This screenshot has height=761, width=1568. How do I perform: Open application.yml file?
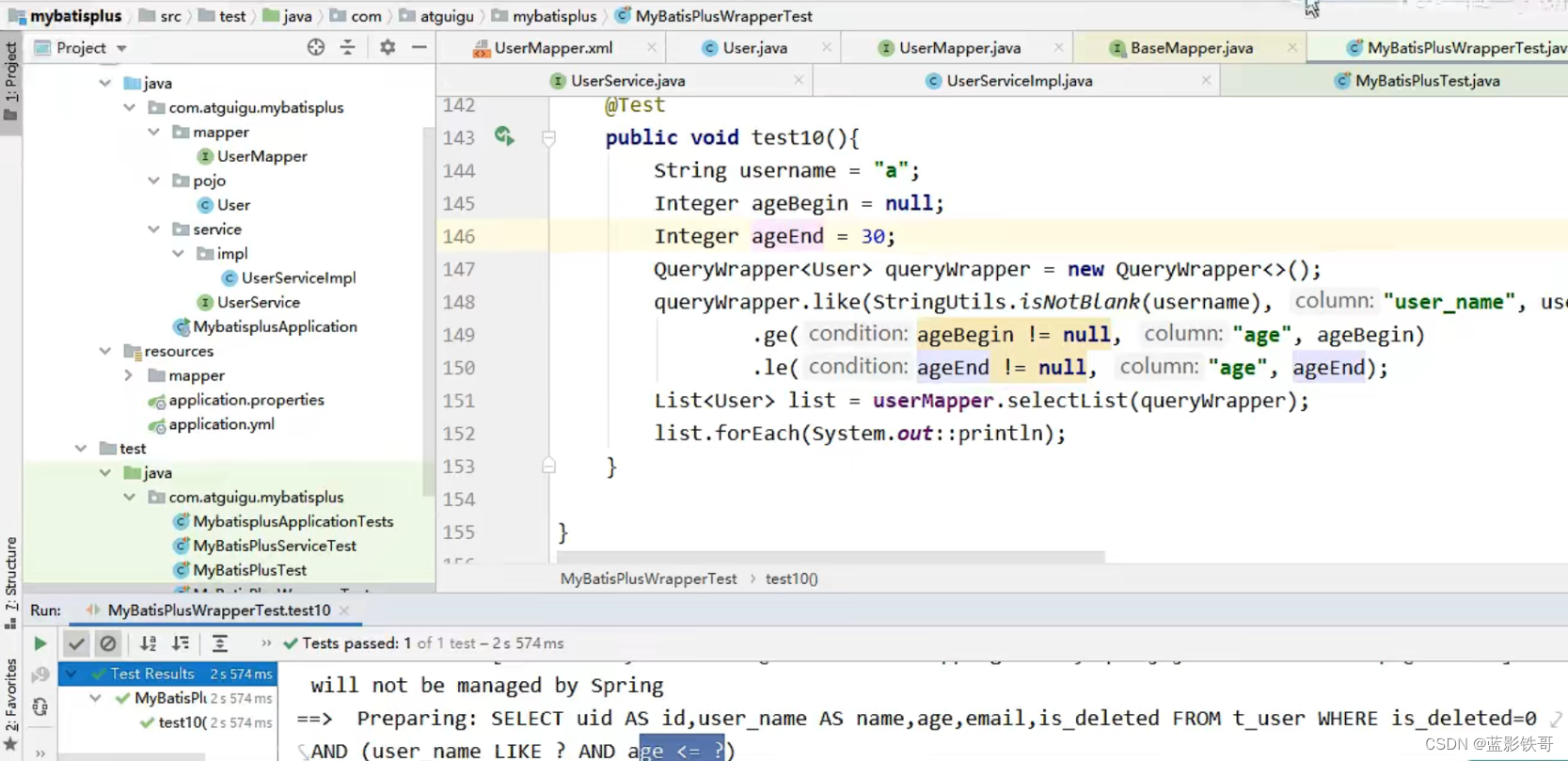pyautogui.click(x=211, y=424)
